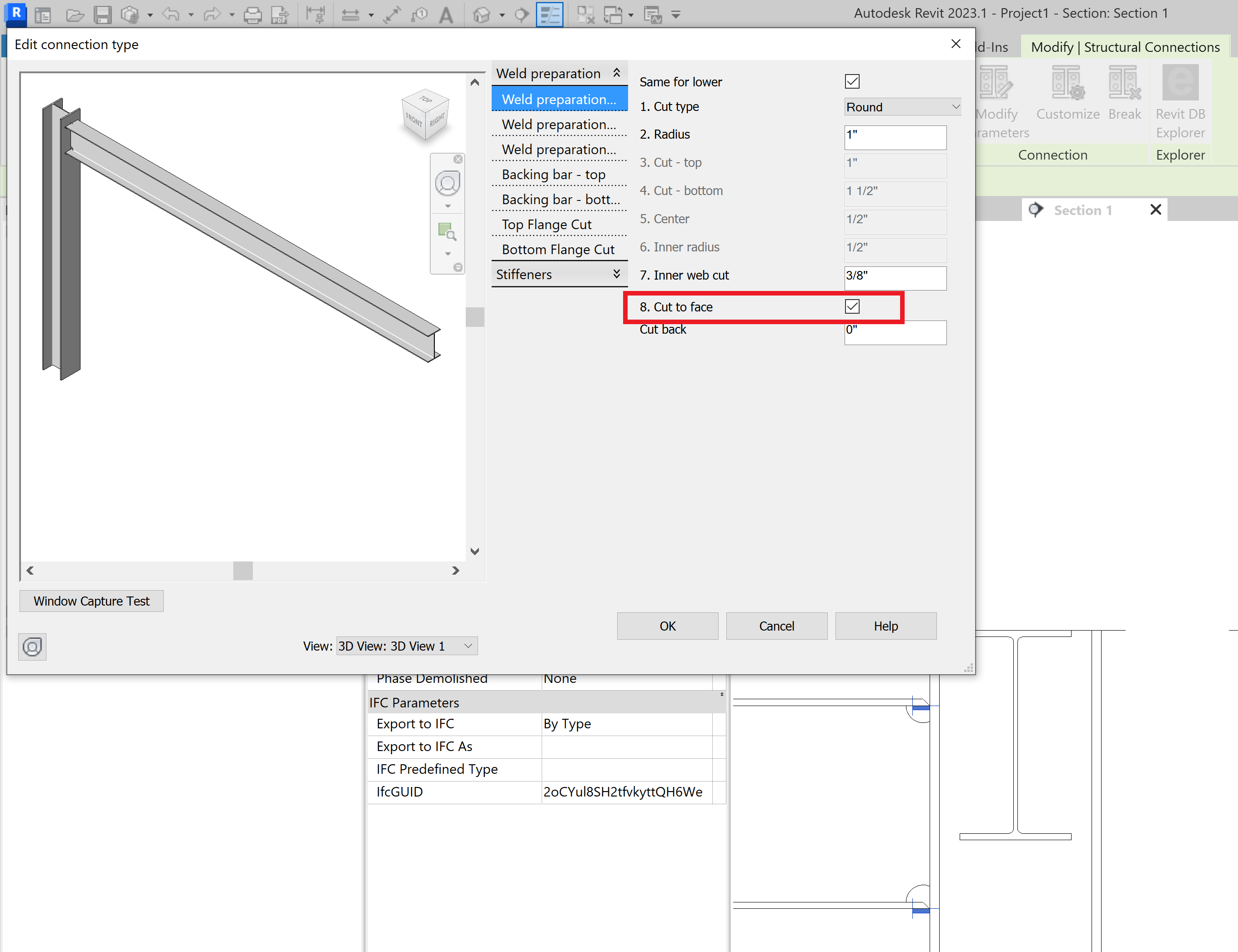The image size is (1238, 952).
Task: Expand the Stiffeners section
Action: coord(559,274)
